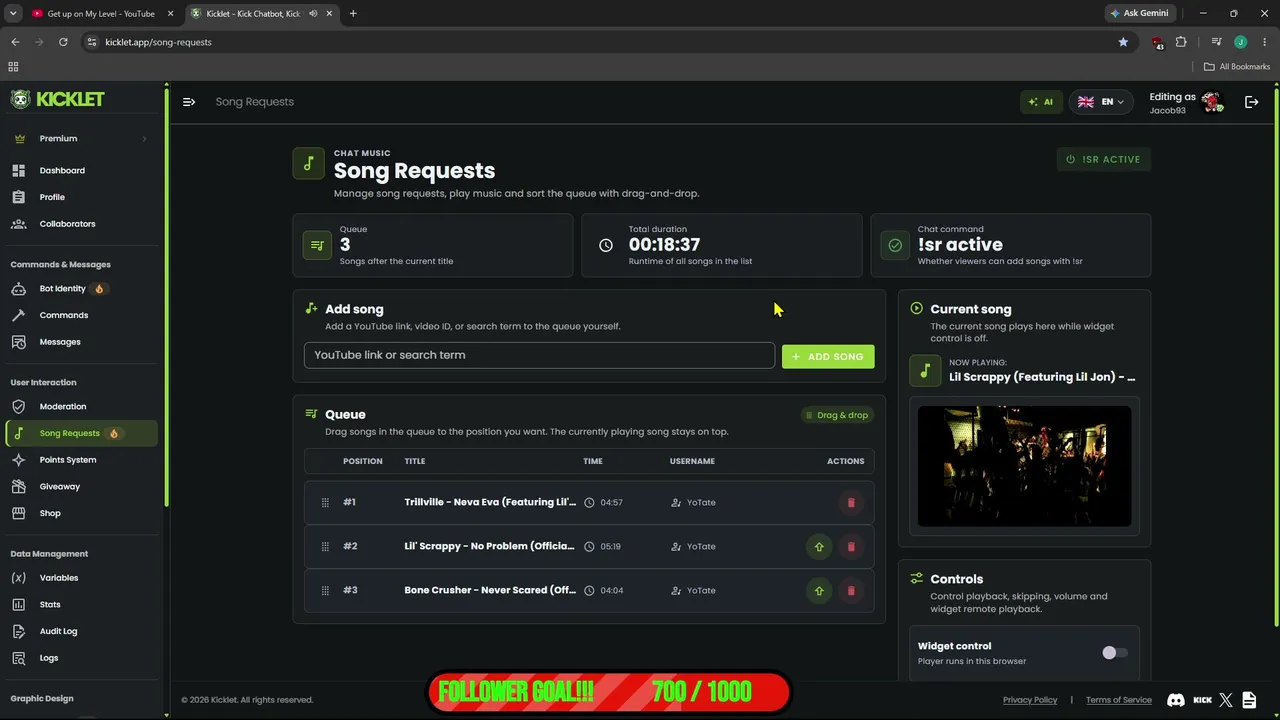Focus the YouTube link or search term field
Image resolution: width=1280 pixels, height=720 pixels.
(x=539, y=355)
